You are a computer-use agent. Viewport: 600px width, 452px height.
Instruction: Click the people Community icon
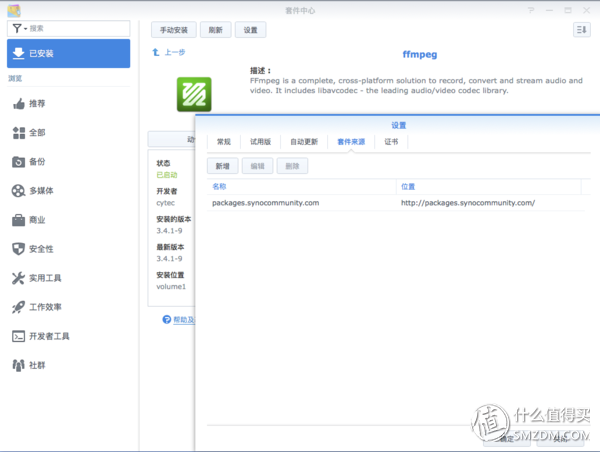[18, 365]
